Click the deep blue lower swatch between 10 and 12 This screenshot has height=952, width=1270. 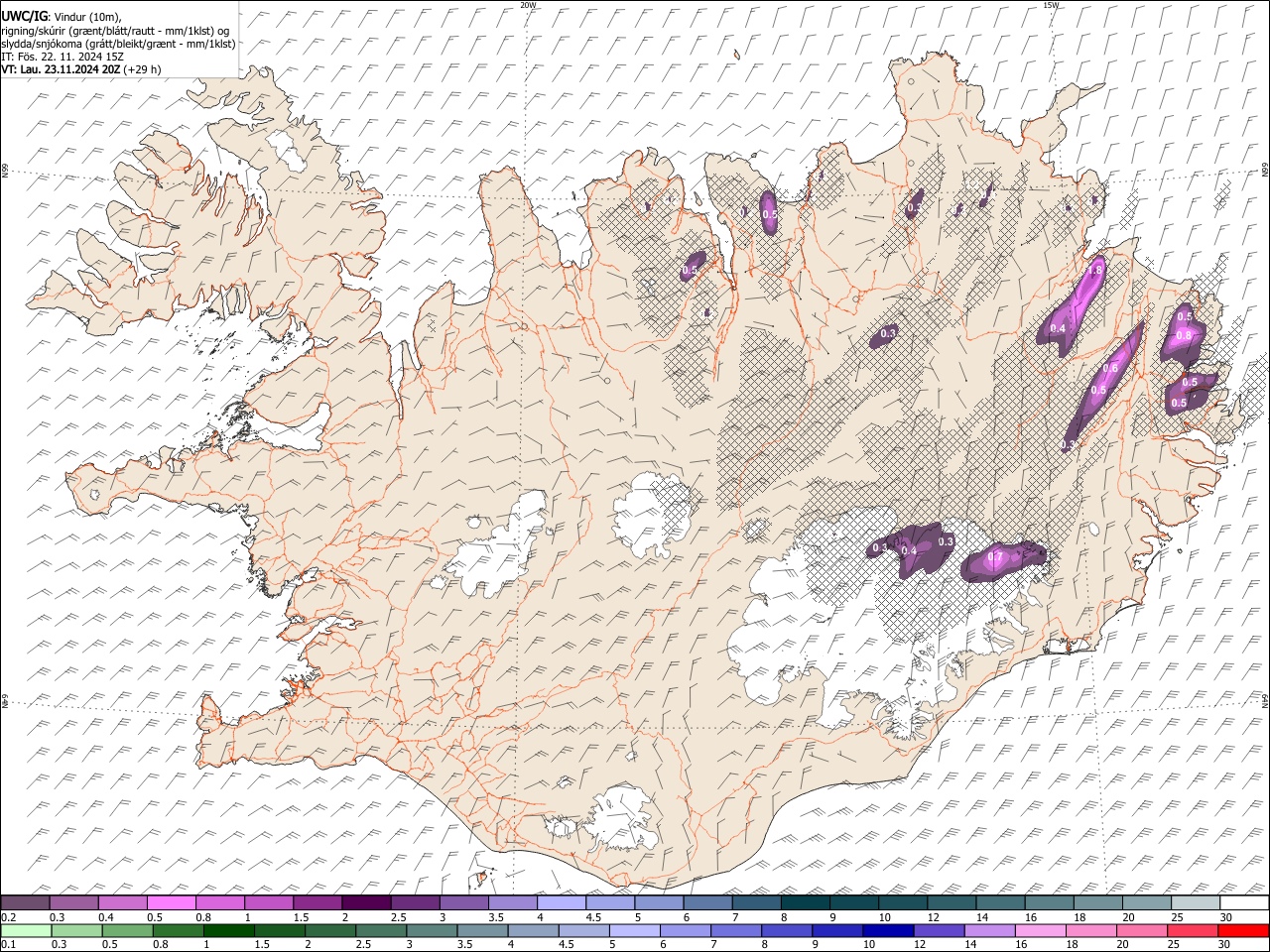click(x=888, y=930)
